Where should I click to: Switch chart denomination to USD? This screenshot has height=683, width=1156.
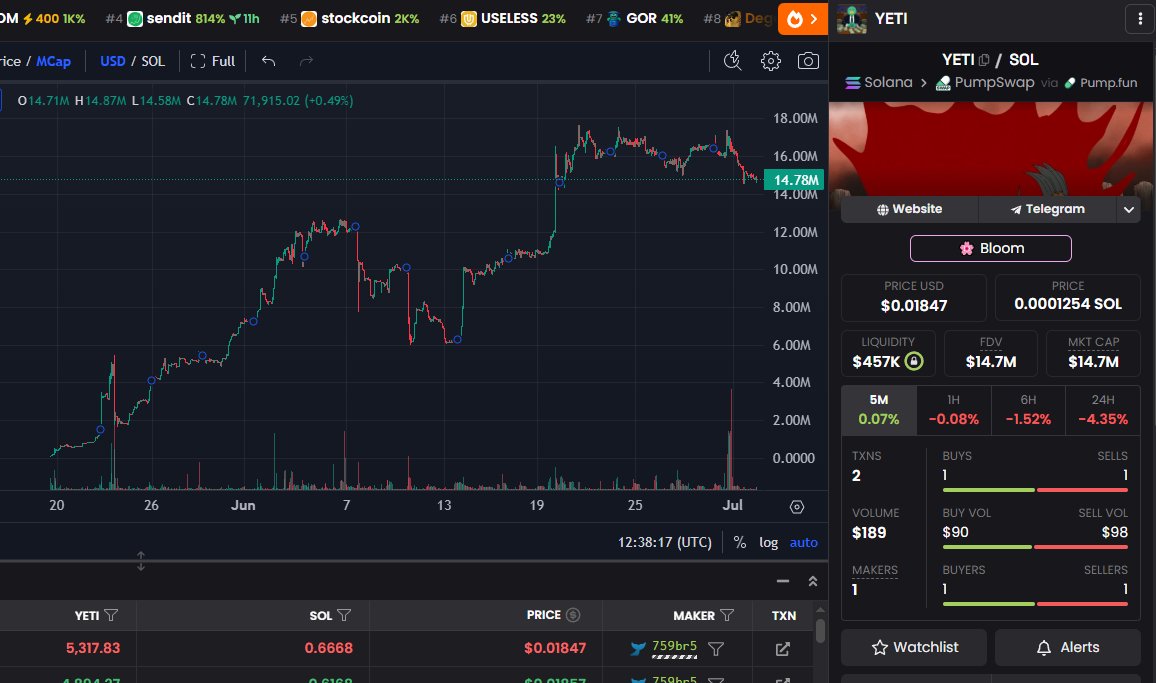(113, 61)
